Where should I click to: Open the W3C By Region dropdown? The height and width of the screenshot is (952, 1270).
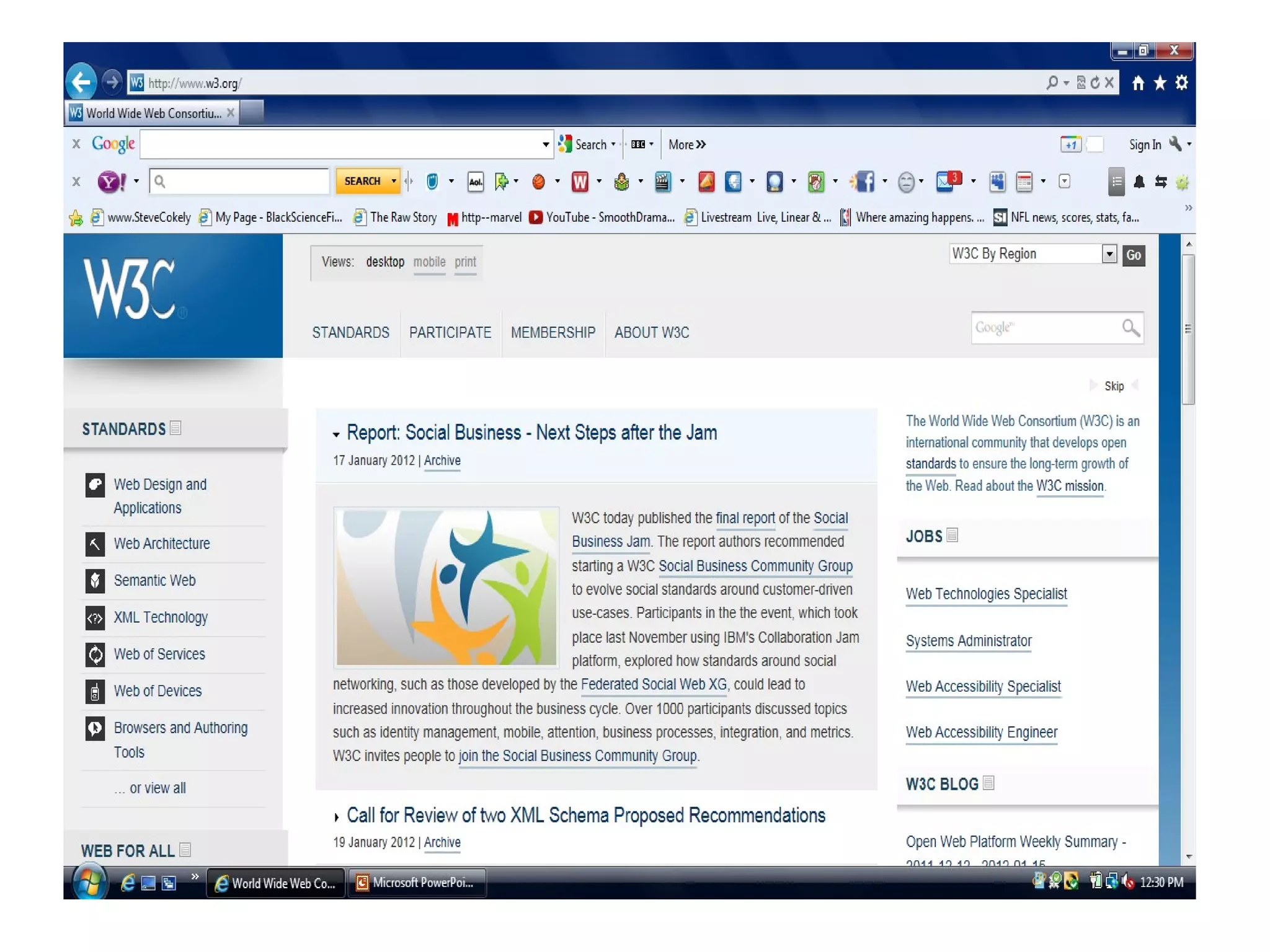(x=1109, y=254)
